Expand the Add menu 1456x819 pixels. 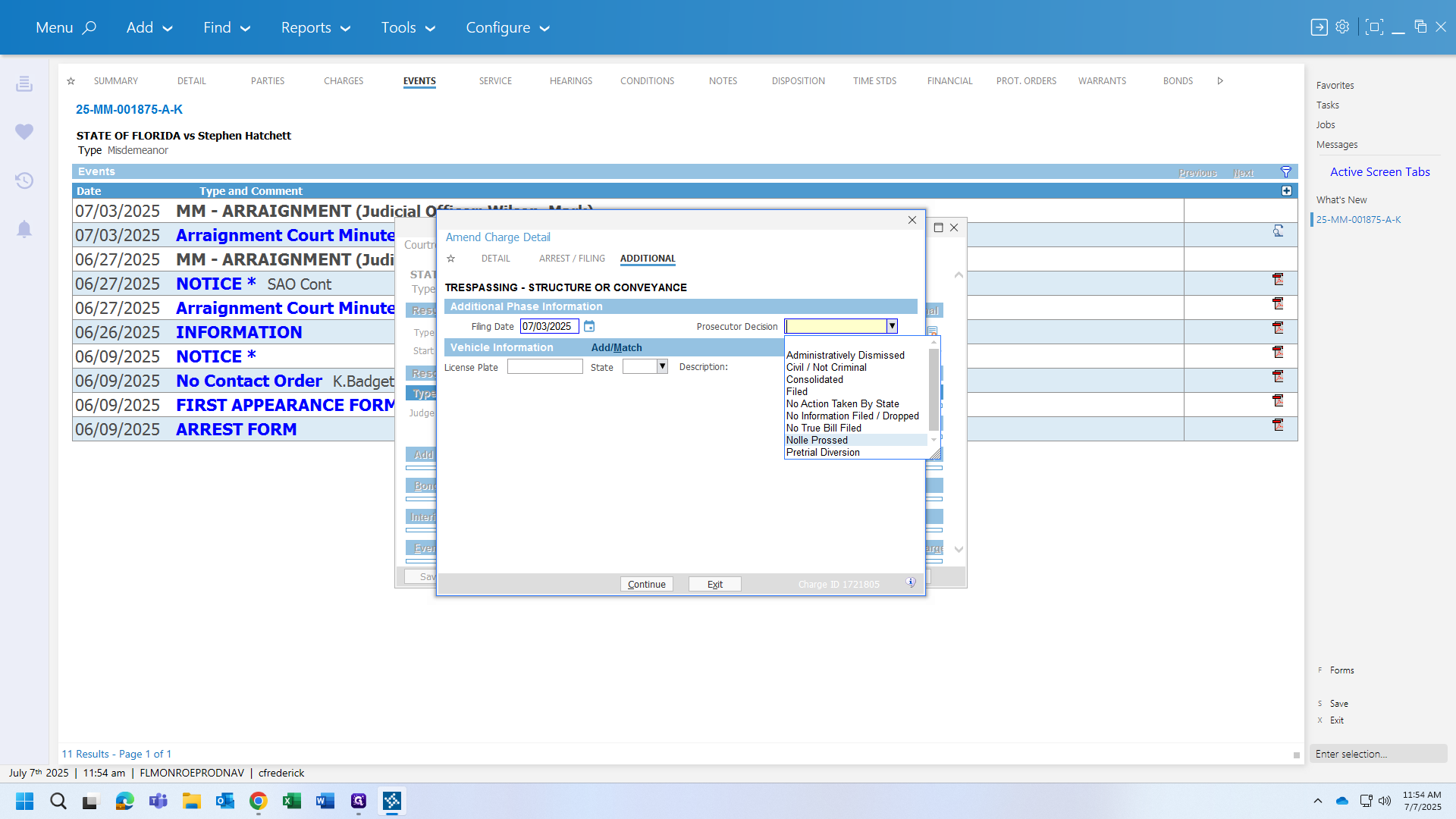[x=149, y=27]
